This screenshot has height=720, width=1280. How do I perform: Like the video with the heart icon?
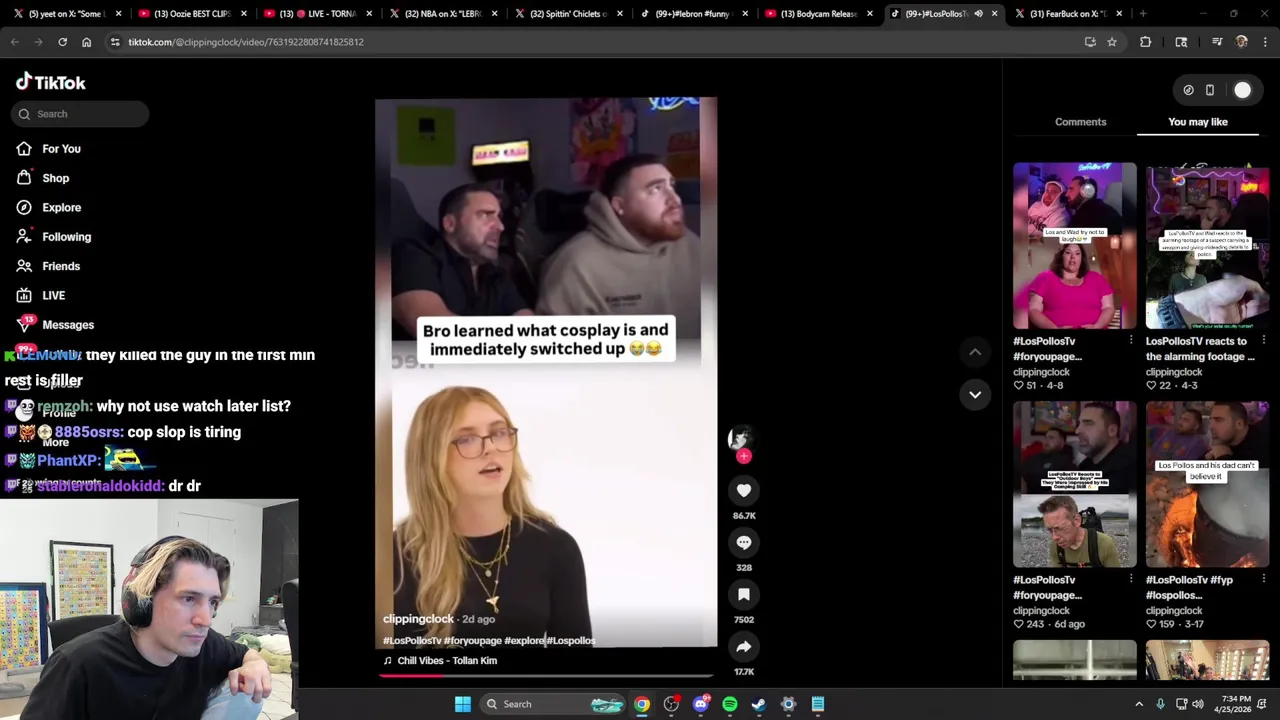click(x=743, y=490)
